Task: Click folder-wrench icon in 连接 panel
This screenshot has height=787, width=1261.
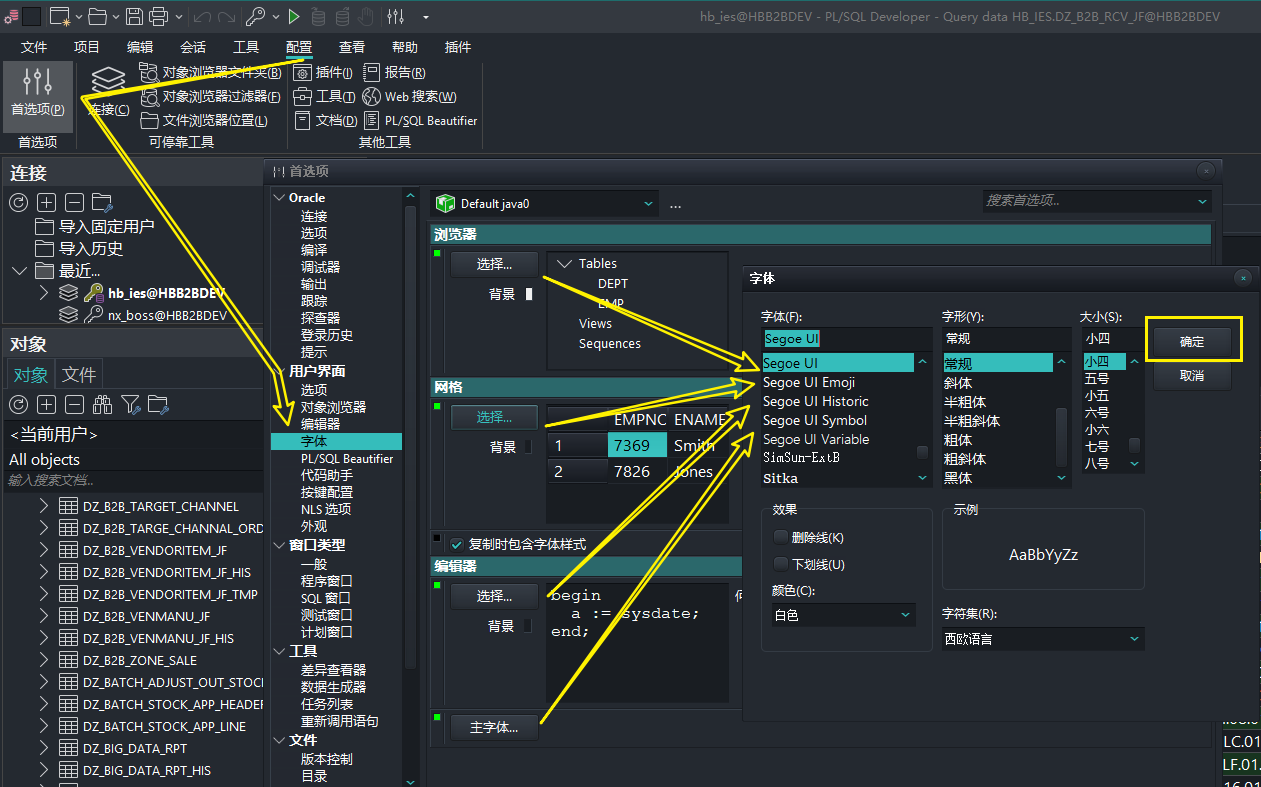Action: [x=102, y=202]
